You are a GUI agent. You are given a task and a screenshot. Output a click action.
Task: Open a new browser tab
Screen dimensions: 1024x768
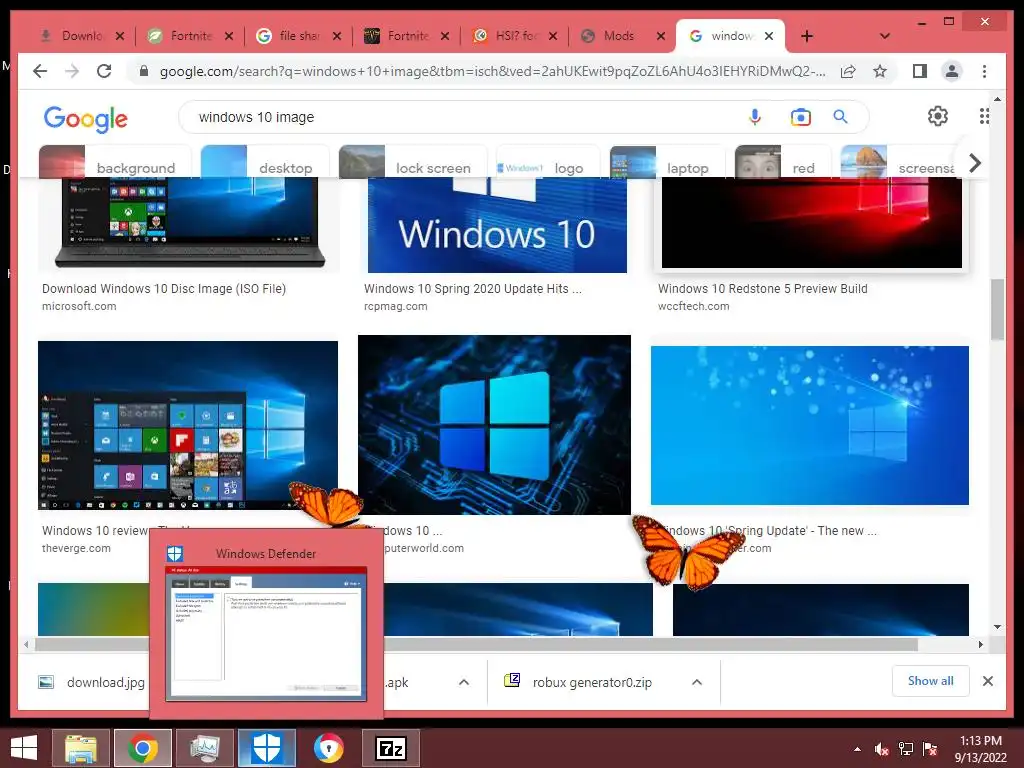(807, 36)
